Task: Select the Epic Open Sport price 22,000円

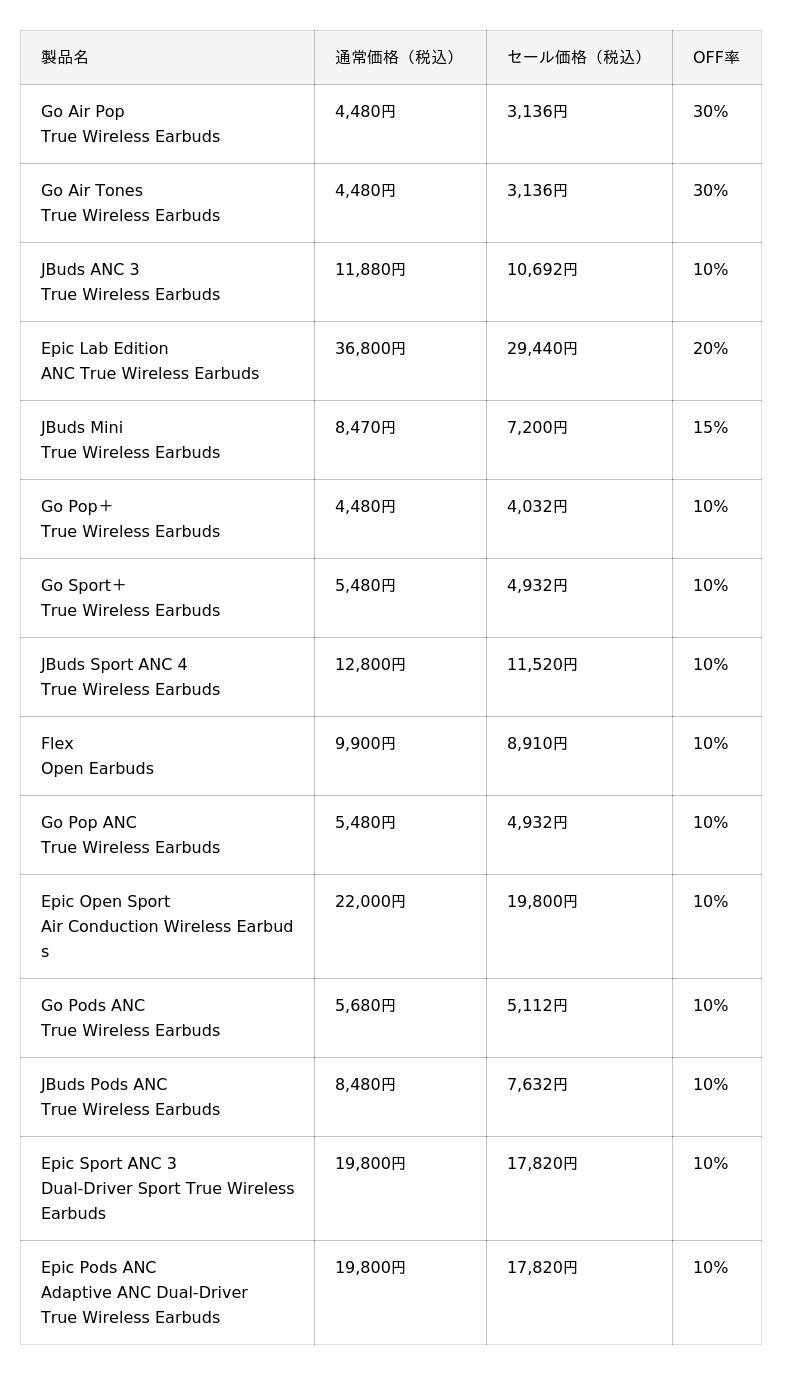Action: [x=370, y=902]
